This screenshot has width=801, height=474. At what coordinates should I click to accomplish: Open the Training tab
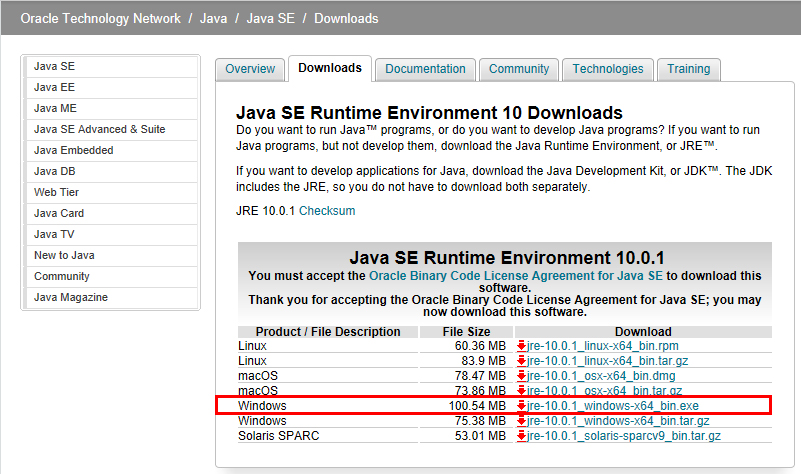click(x=688, y=69)
